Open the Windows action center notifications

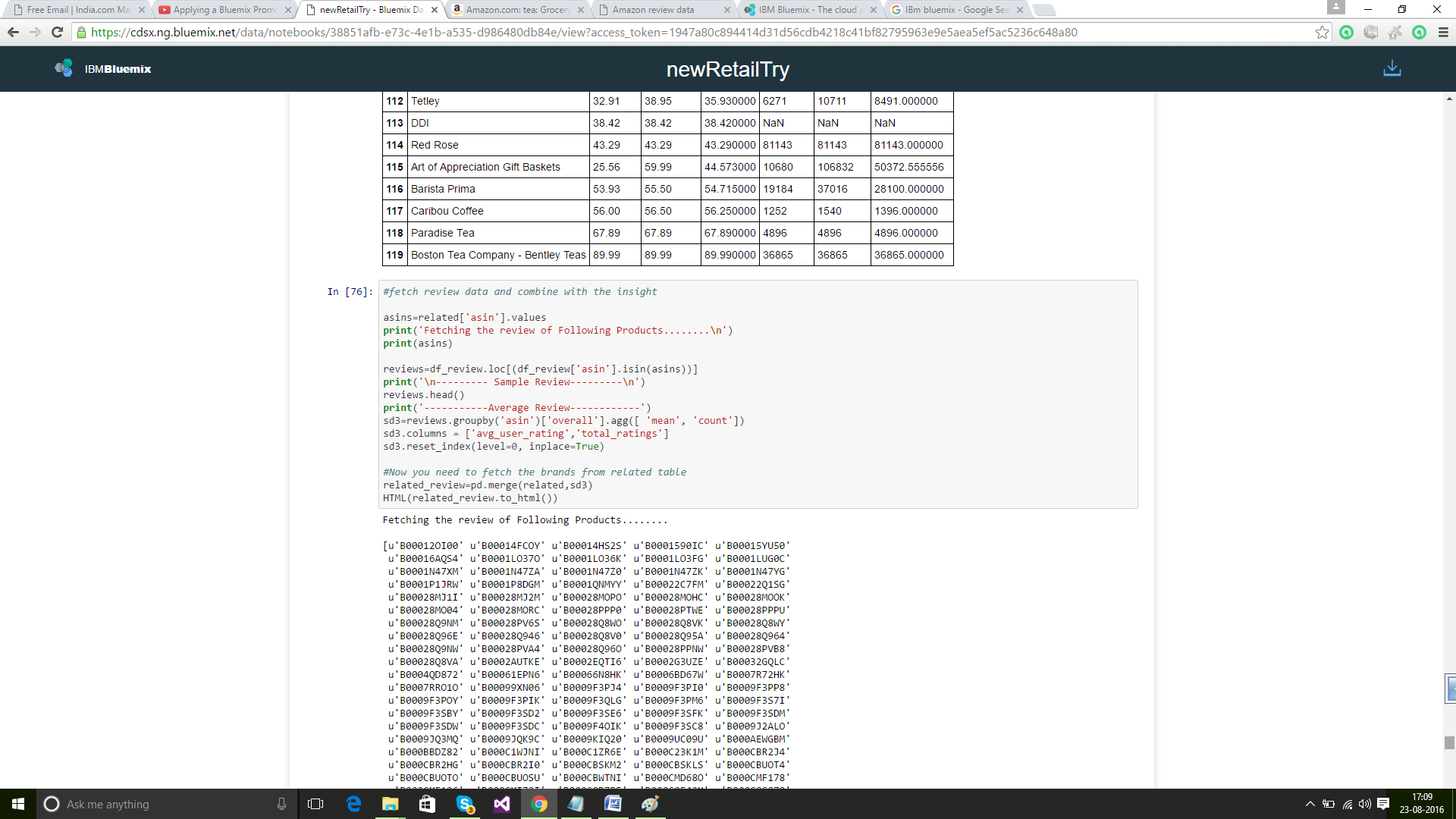(1383, 804)
